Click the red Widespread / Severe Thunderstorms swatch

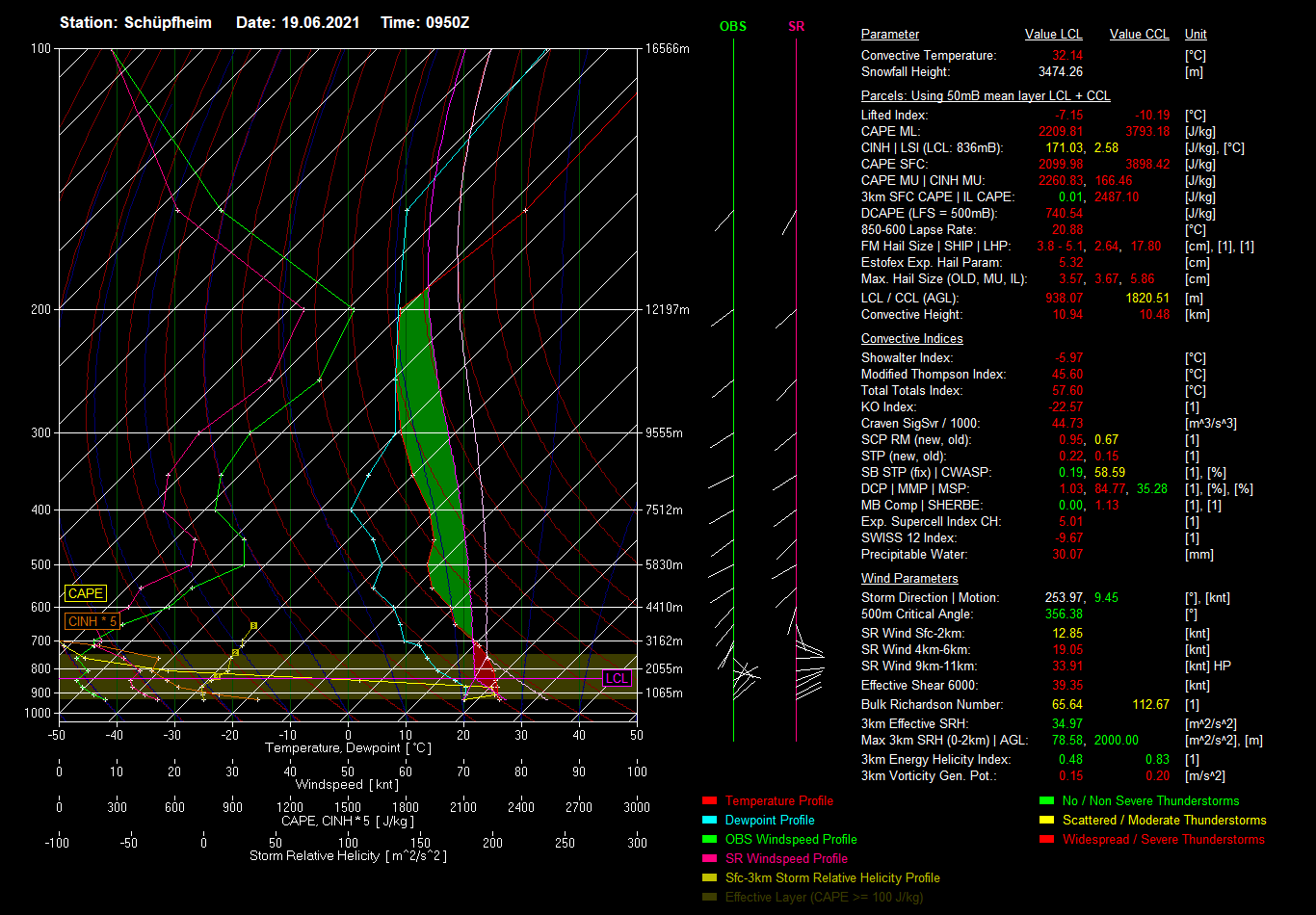[x=1047, y=840]
